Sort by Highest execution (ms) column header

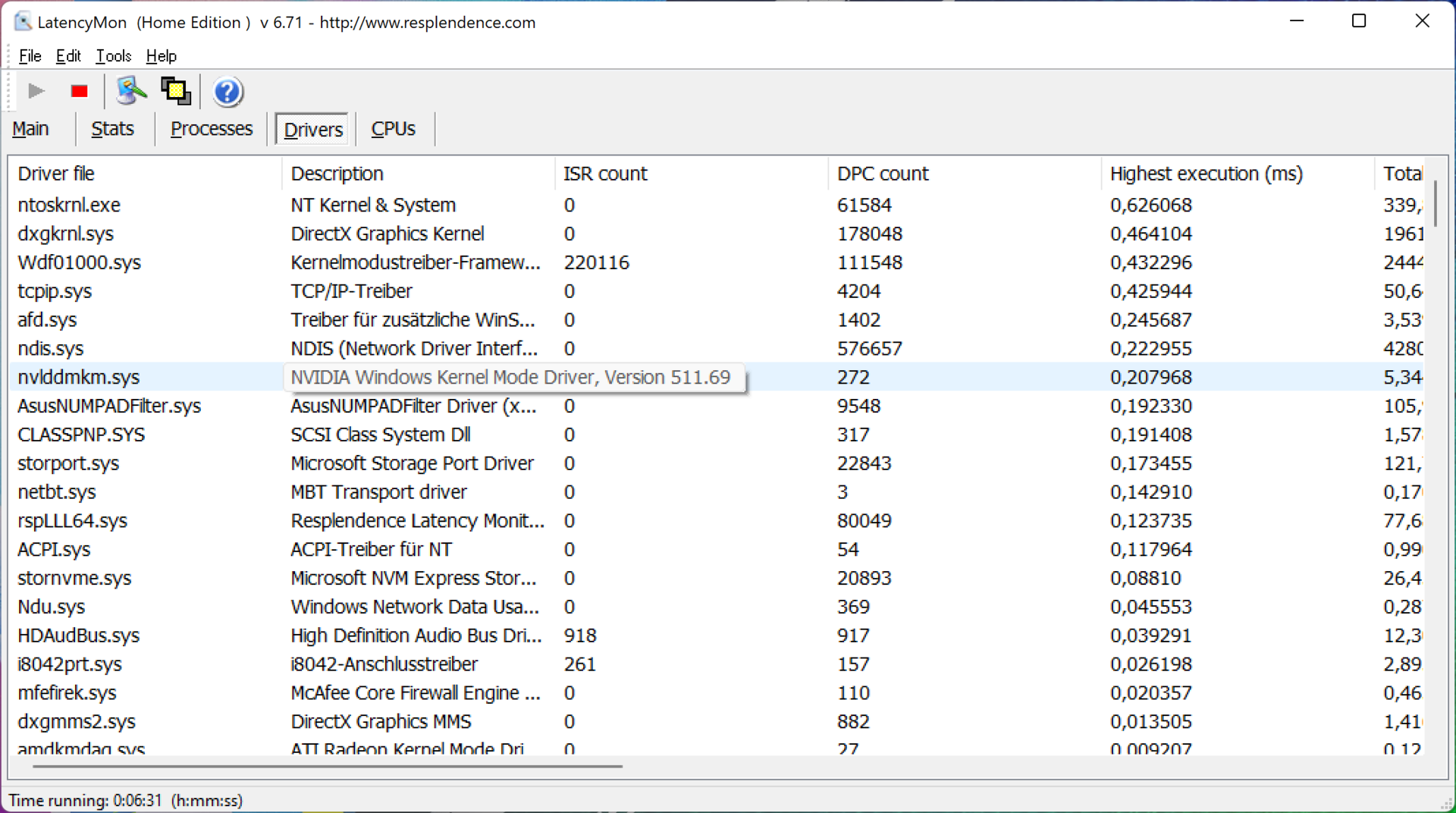coord(1206,174)
